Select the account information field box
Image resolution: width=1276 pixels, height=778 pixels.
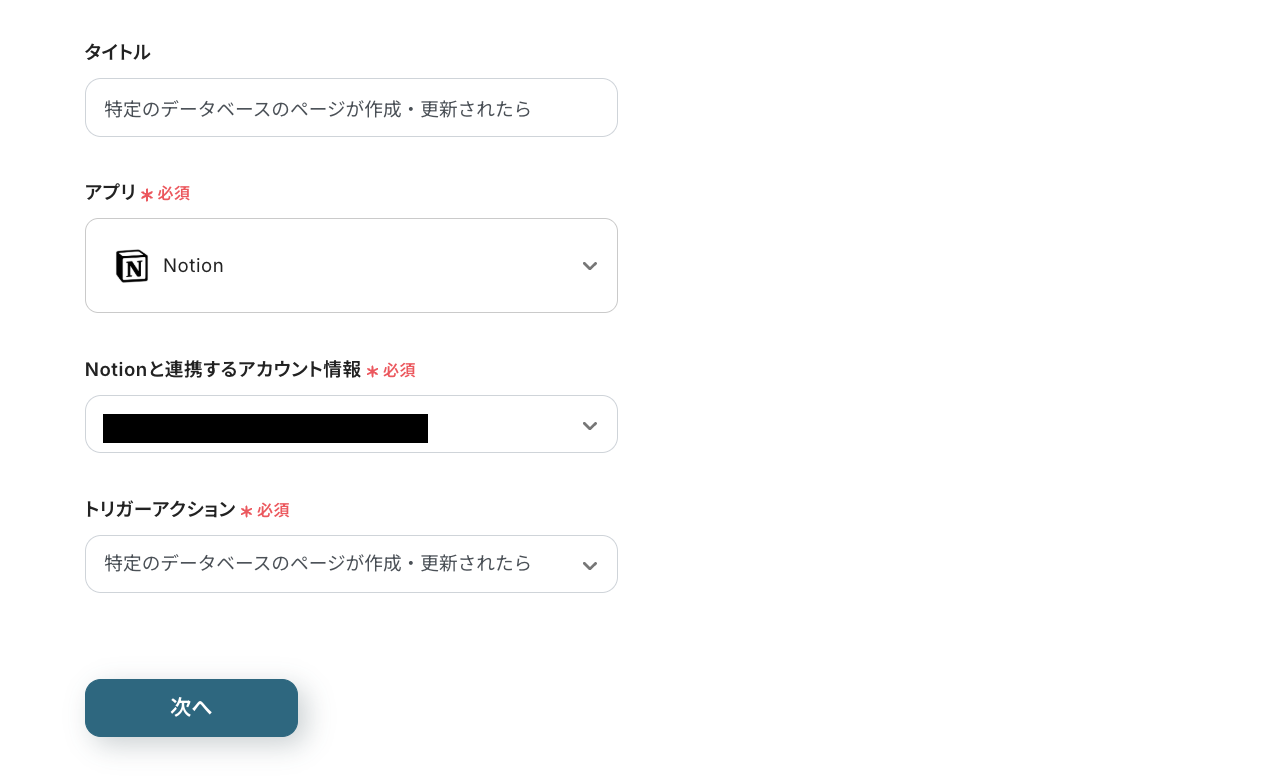[351, 424]
